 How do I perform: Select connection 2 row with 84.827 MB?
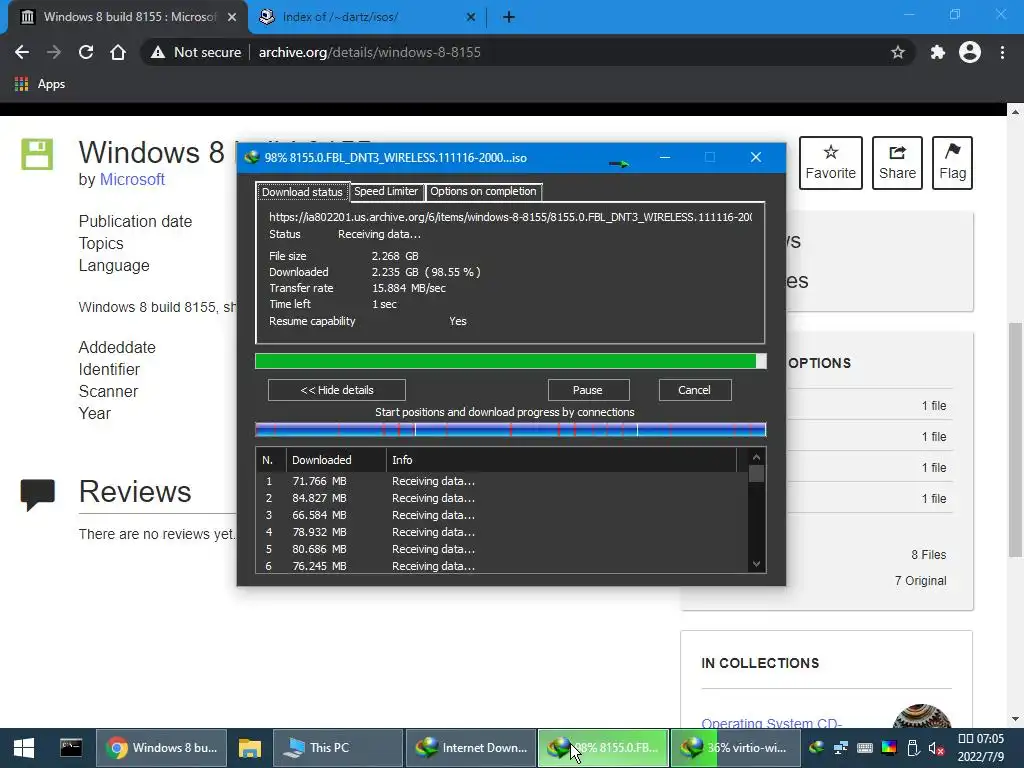point(502,498)
